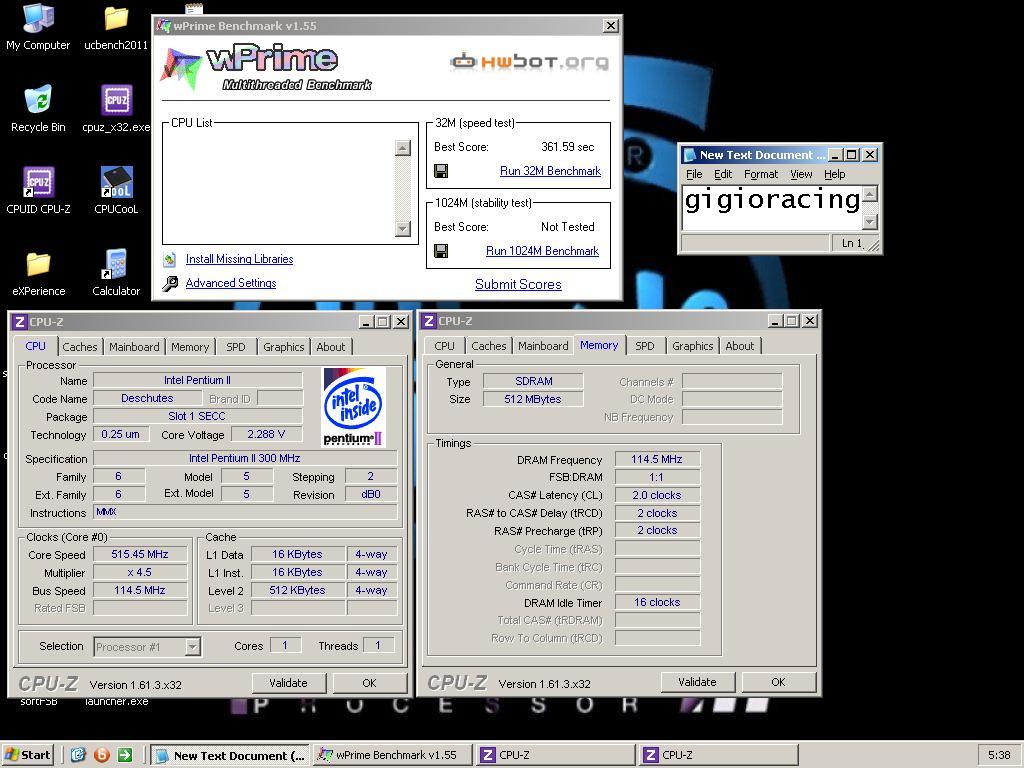Click the taskbar clock showing 5:38
This screenshot has height=768, width=1024.
pos(999,755)
